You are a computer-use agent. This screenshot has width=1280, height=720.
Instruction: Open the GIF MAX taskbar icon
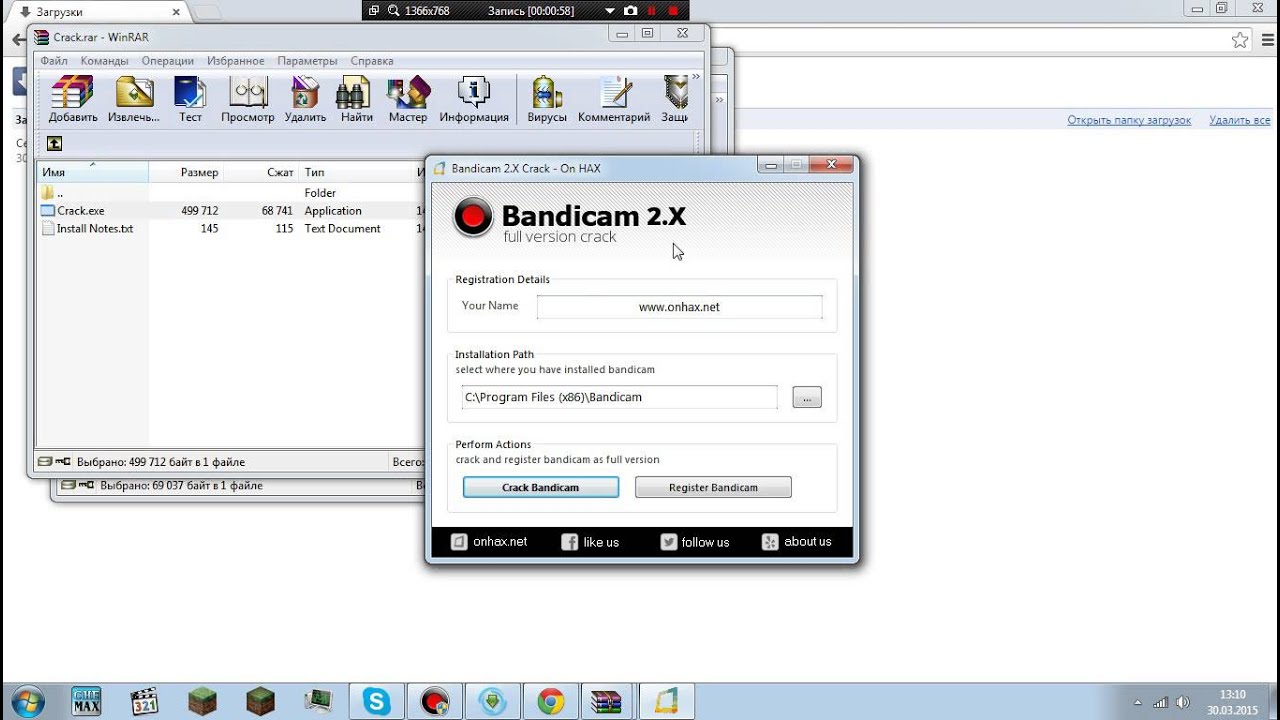point(87,701)
